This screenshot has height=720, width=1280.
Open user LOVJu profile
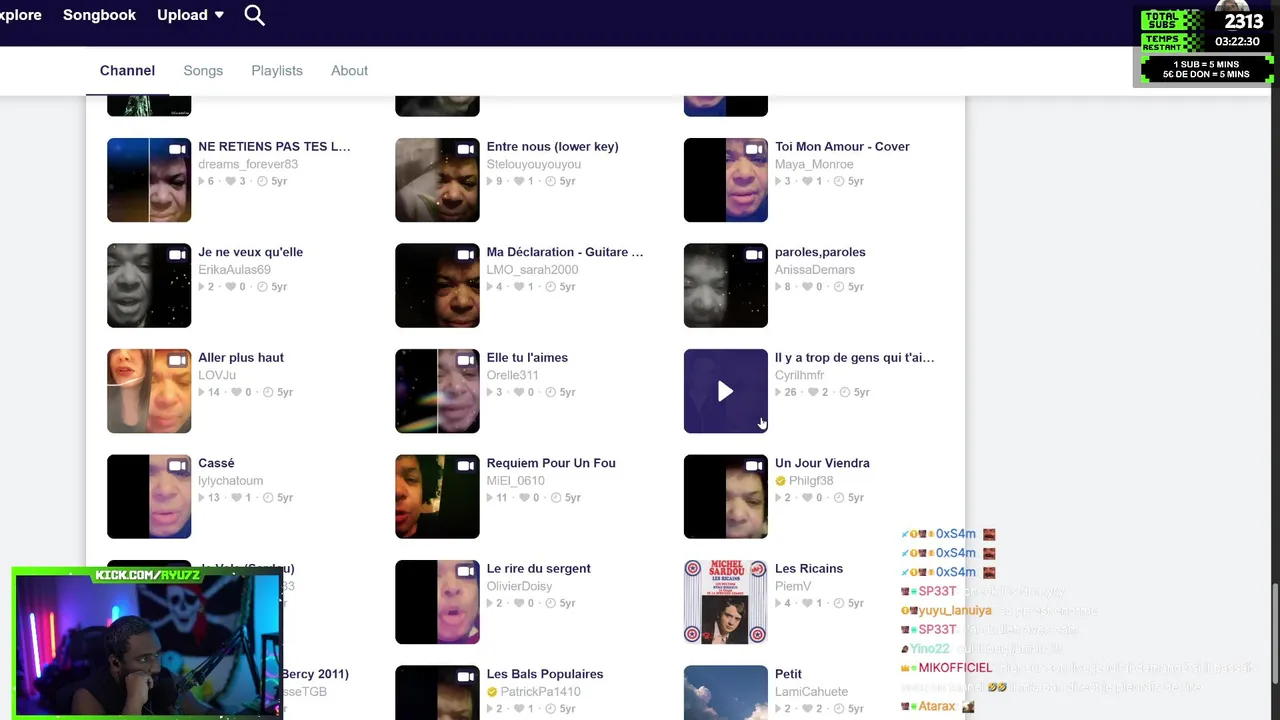click(x=217, y=375)
